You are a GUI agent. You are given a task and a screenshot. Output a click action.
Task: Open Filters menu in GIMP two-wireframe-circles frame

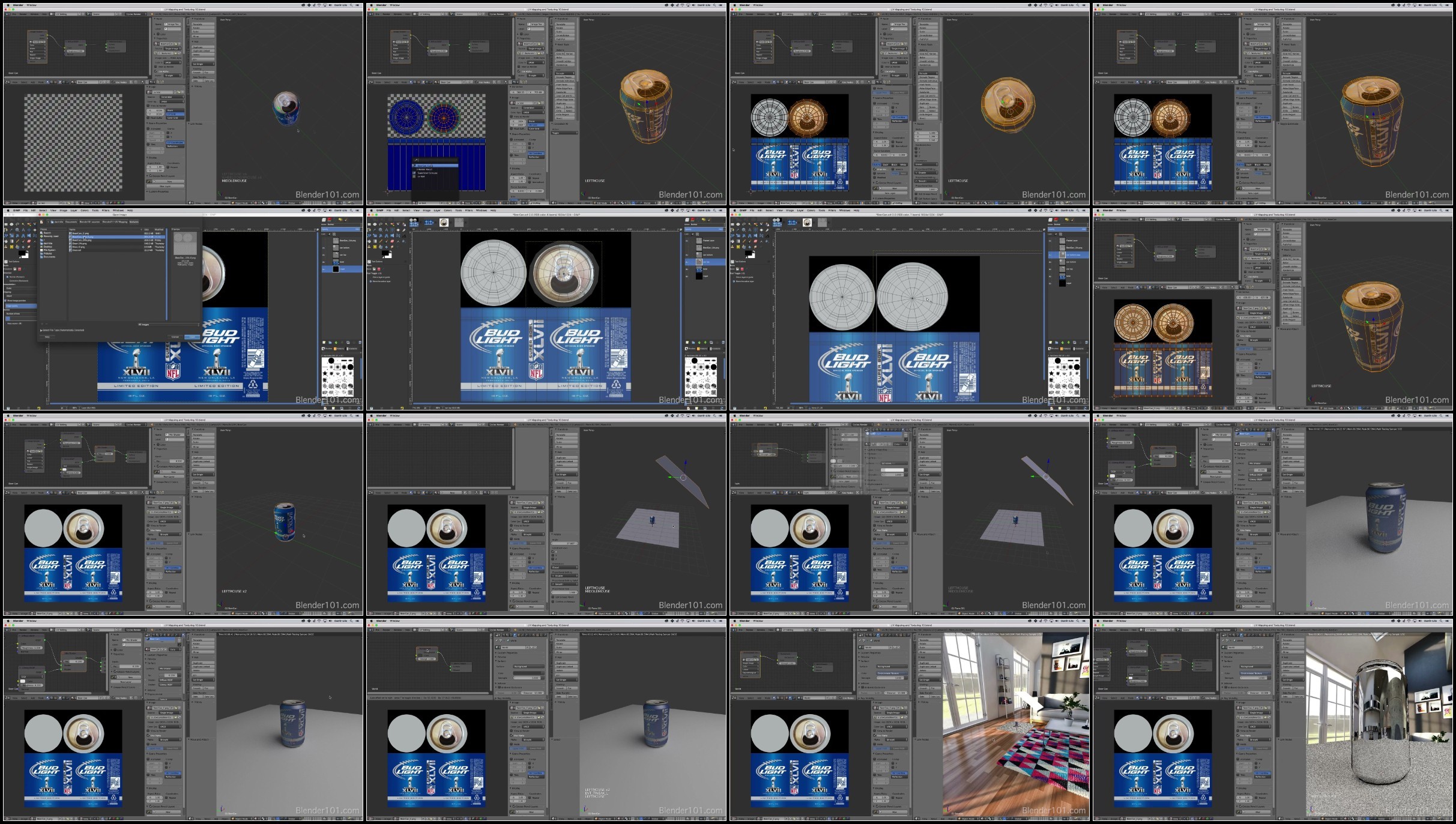(832, 211)
